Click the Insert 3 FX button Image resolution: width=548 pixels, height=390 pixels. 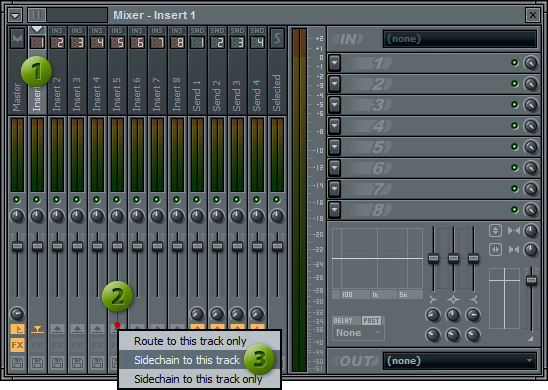coord(77,345)
